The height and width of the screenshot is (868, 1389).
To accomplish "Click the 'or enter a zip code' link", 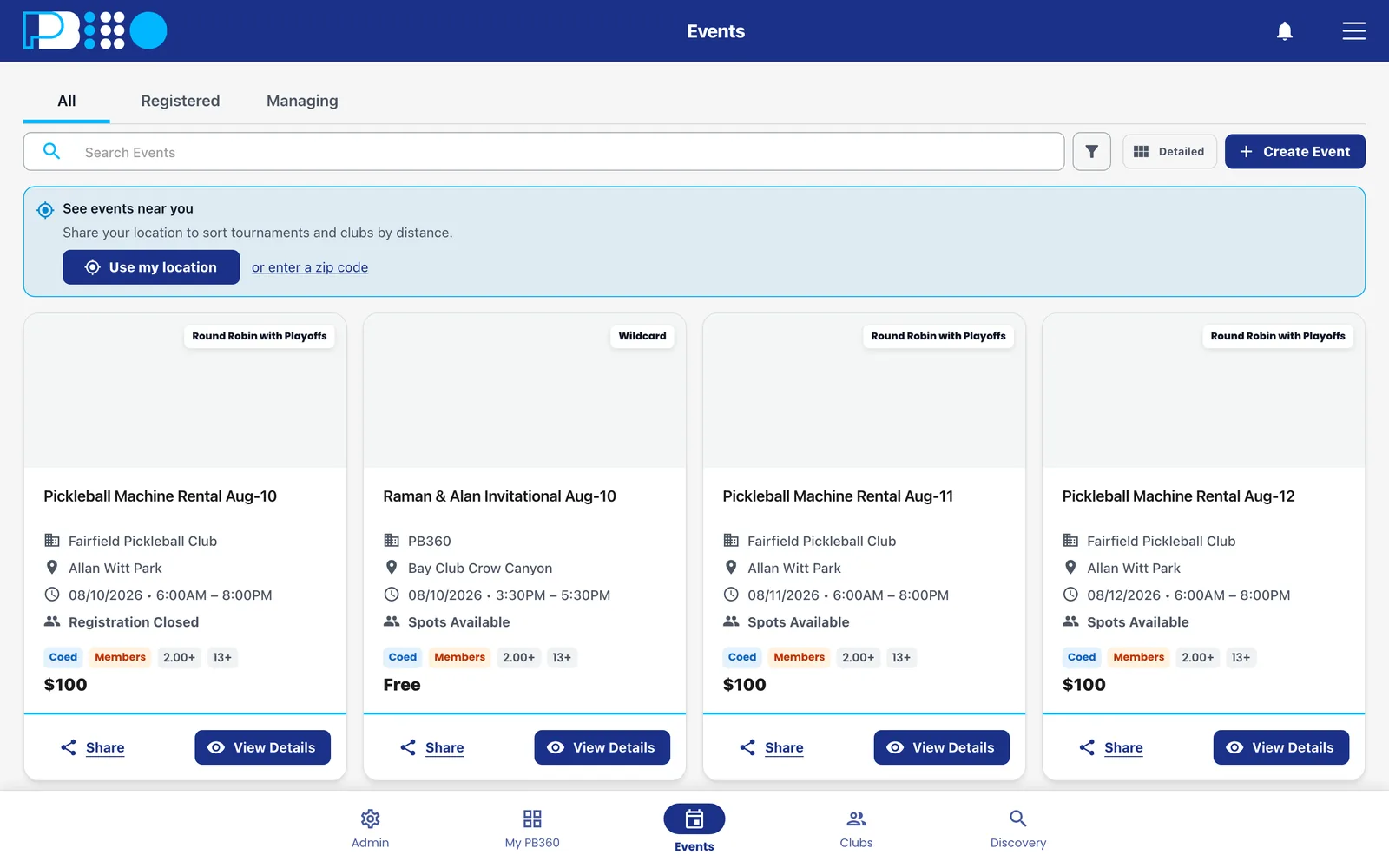I will (310, 267).
